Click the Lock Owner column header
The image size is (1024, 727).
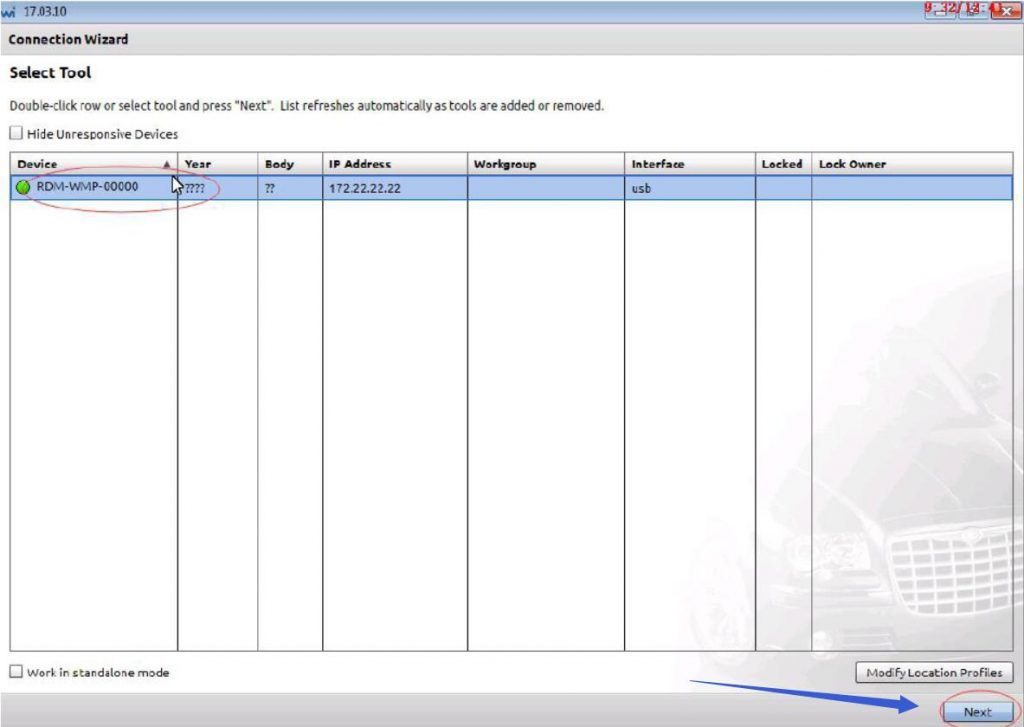pos(912,164)
